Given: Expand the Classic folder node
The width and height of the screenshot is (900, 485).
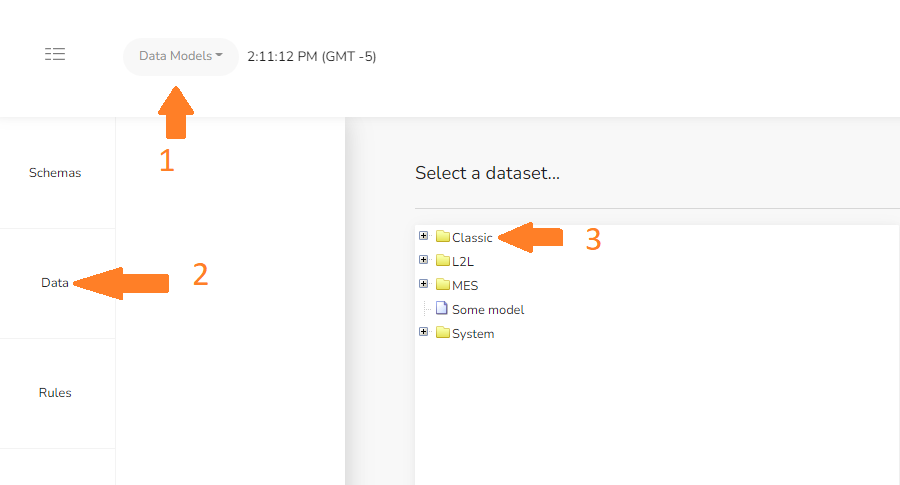Looking at the screenshot, I should pos(424,236).
